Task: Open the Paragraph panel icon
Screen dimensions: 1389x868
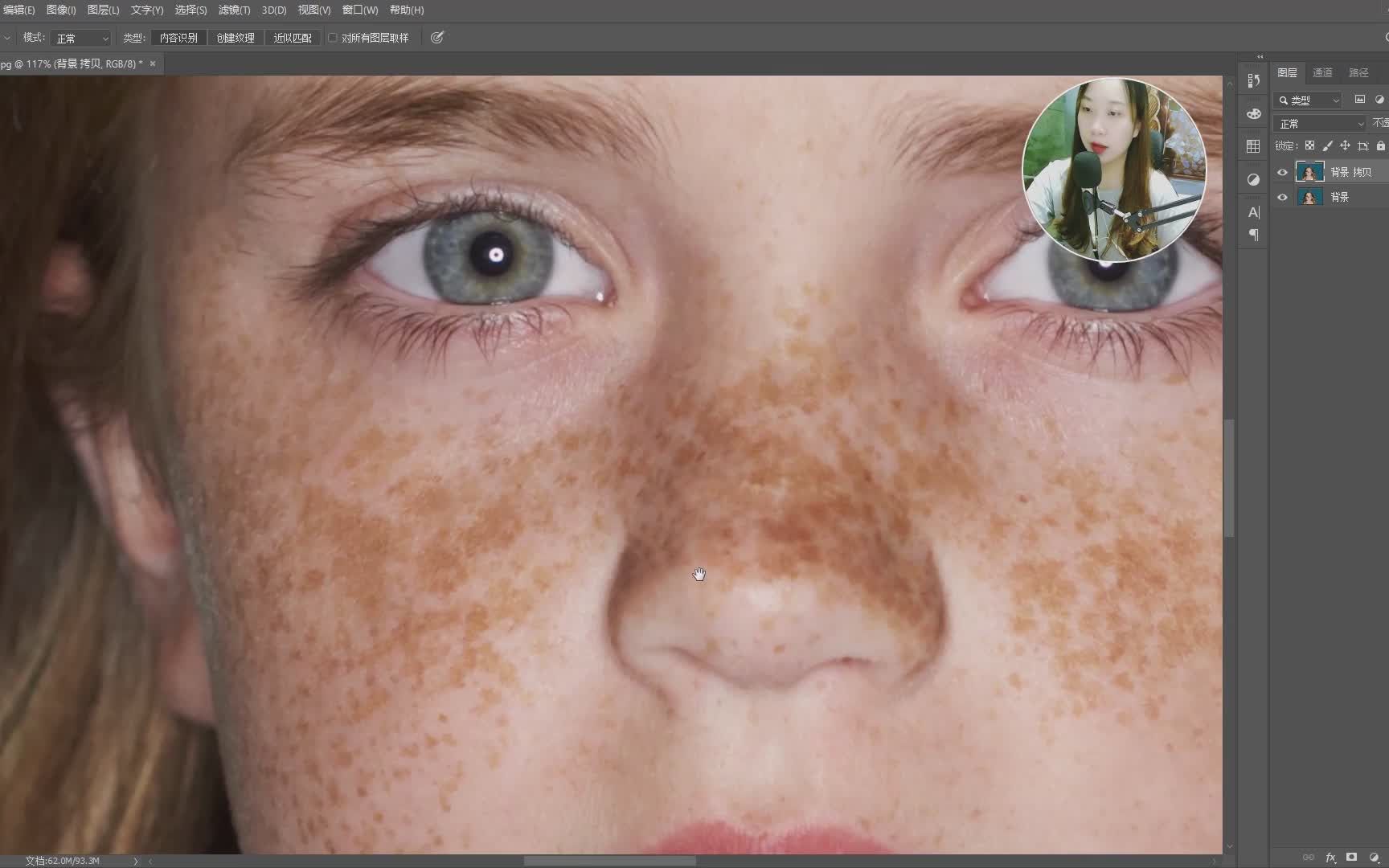Action: tap(1253, 235)
